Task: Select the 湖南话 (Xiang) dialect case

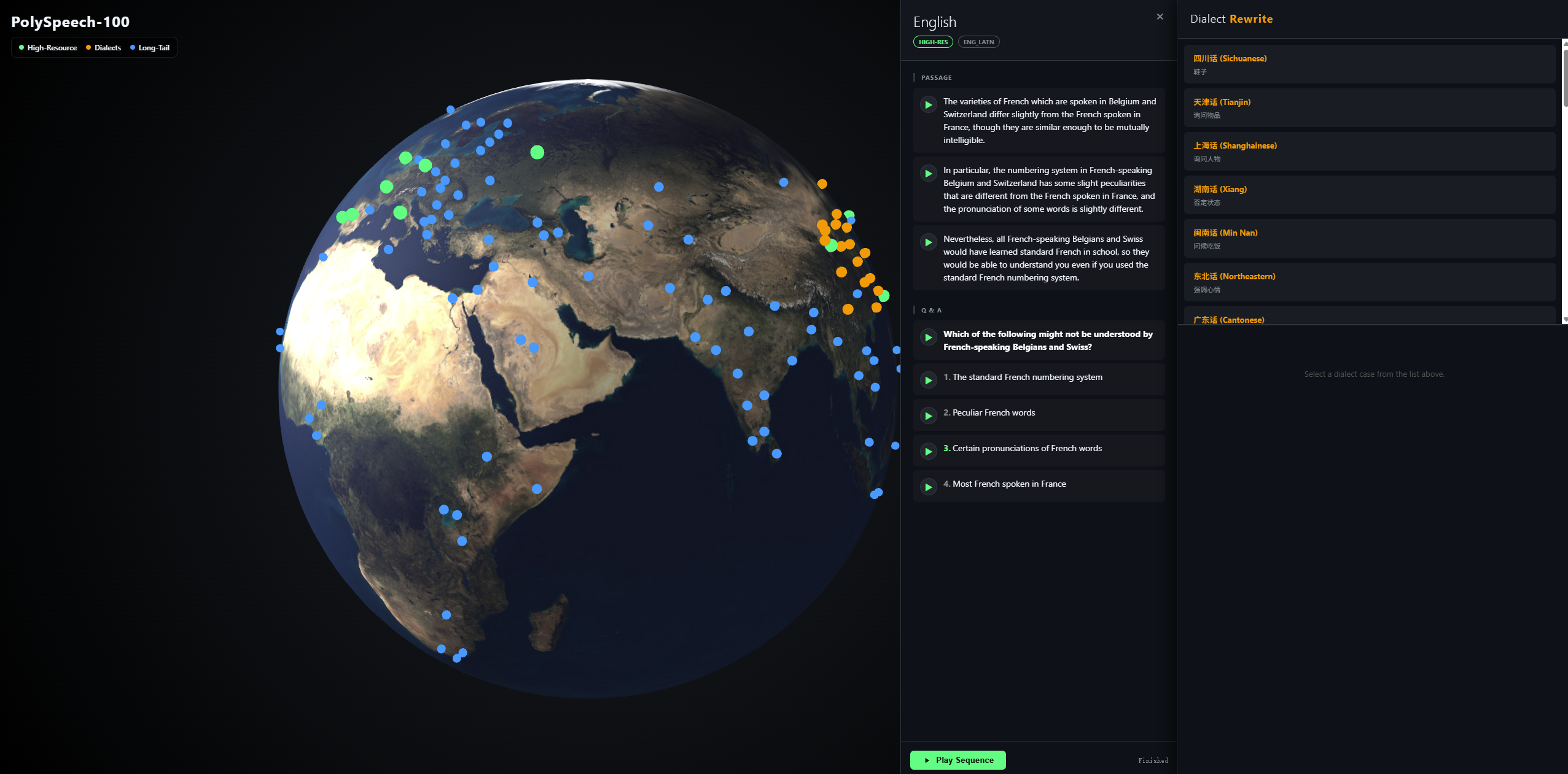Action: click(x=1369, y=195)
